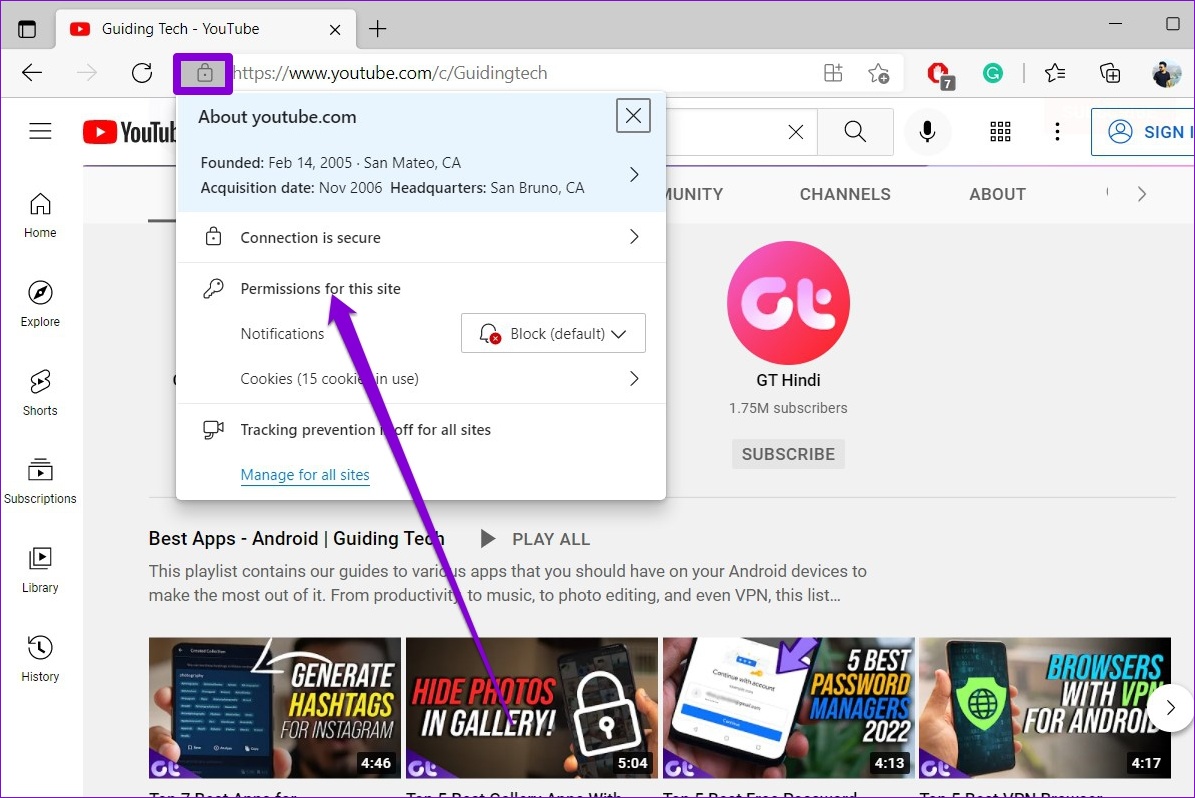Open the YouTube apps grid

1000,132
